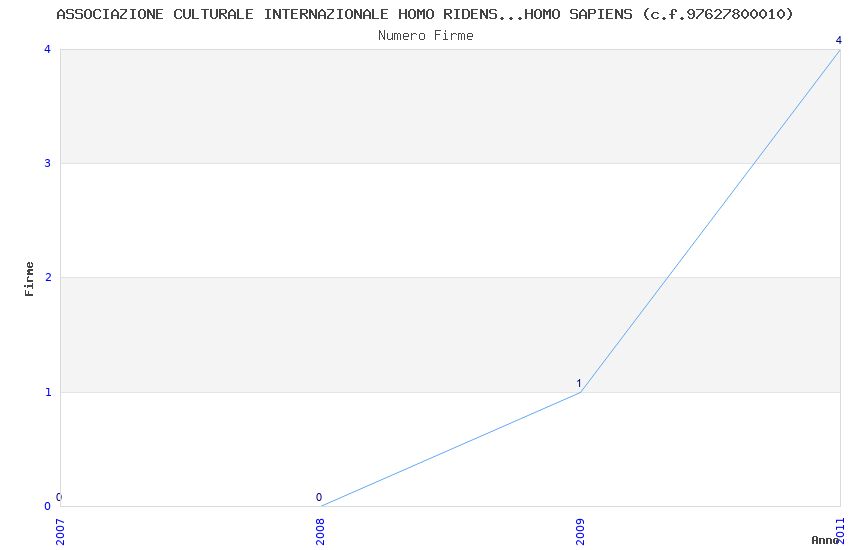Click the line segment between 2008 and 2009
This screenshot has height=550, width=850.
pos(450,449)
